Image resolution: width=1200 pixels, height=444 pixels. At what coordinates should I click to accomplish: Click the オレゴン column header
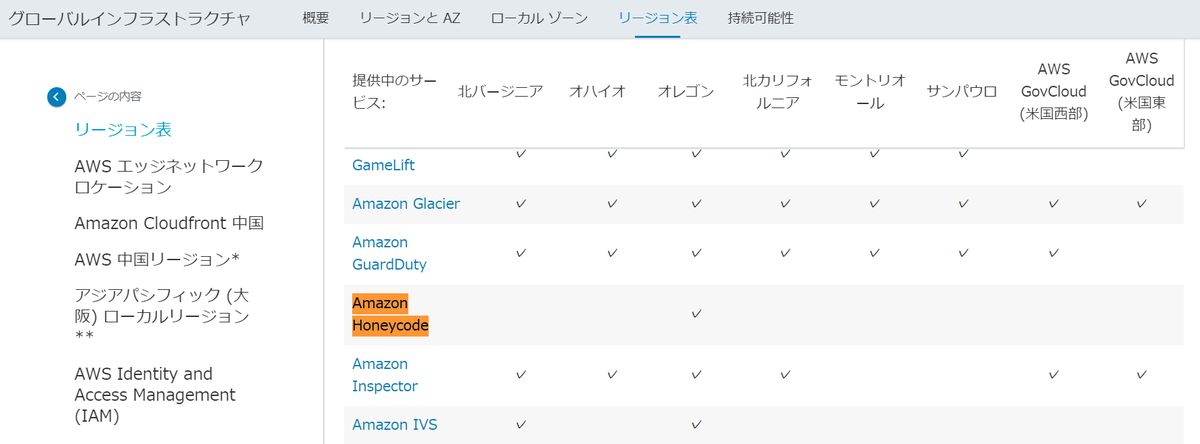686,92
